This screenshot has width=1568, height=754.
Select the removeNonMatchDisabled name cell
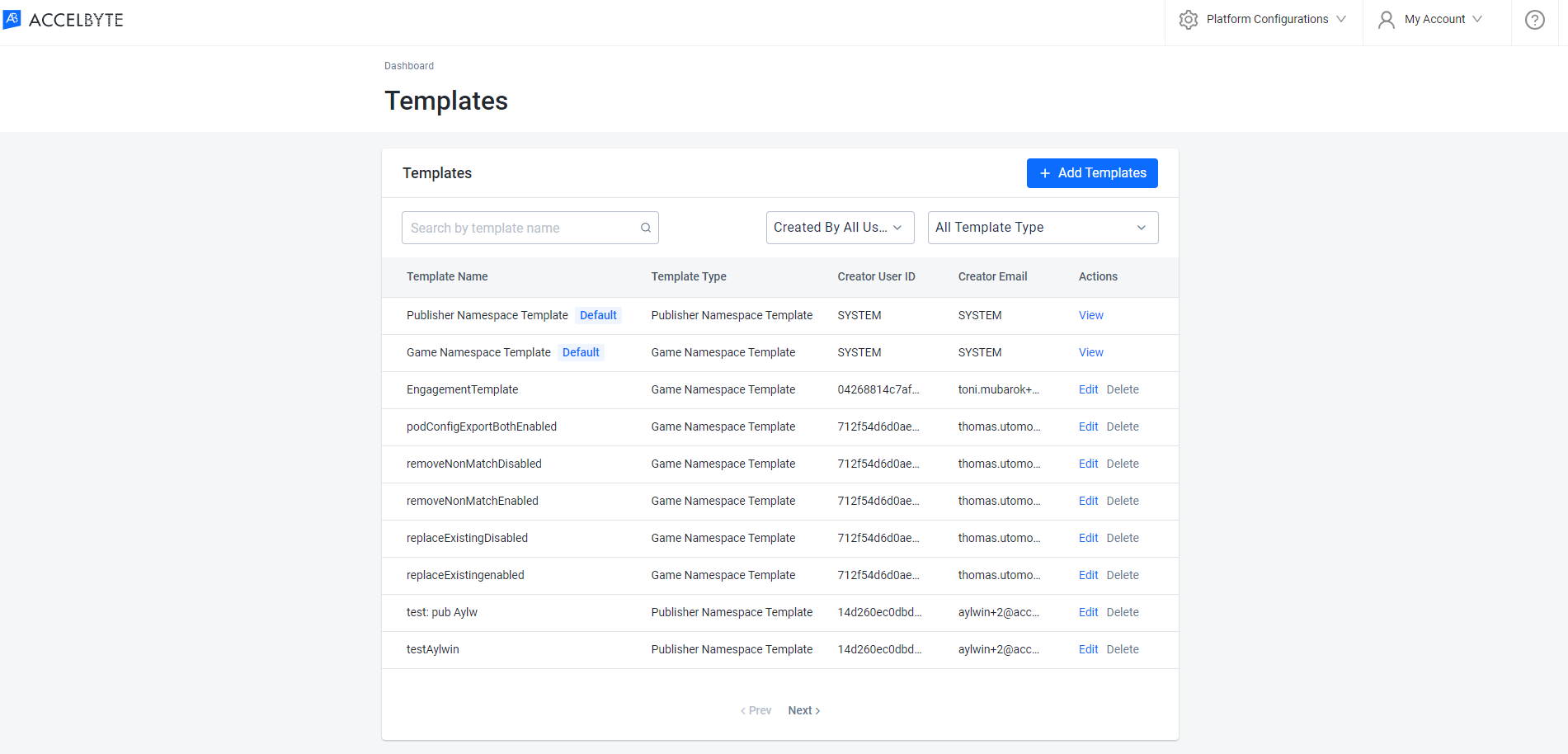474,464
